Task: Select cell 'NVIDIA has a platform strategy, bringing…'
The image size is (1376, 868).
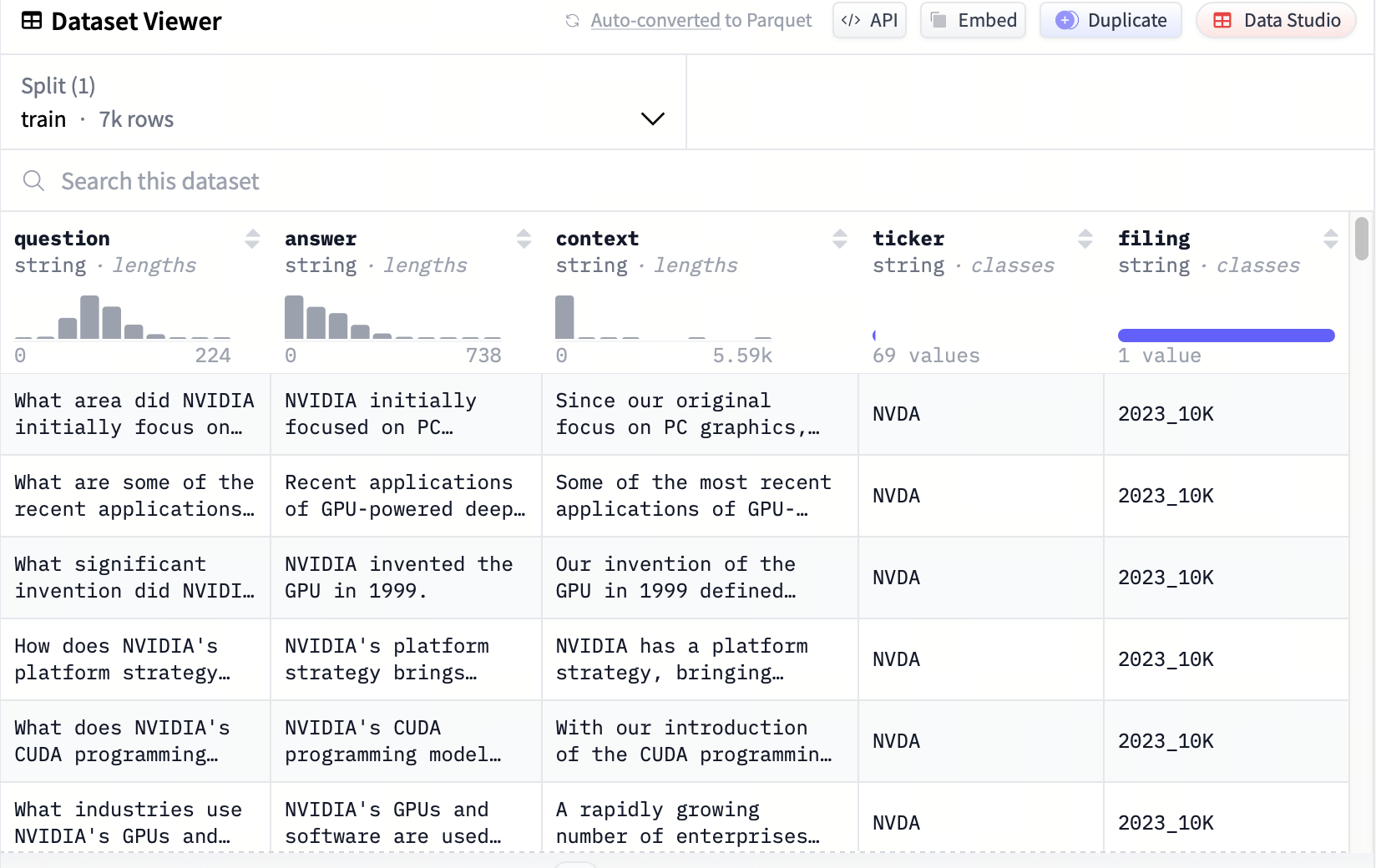Action: 701,659
